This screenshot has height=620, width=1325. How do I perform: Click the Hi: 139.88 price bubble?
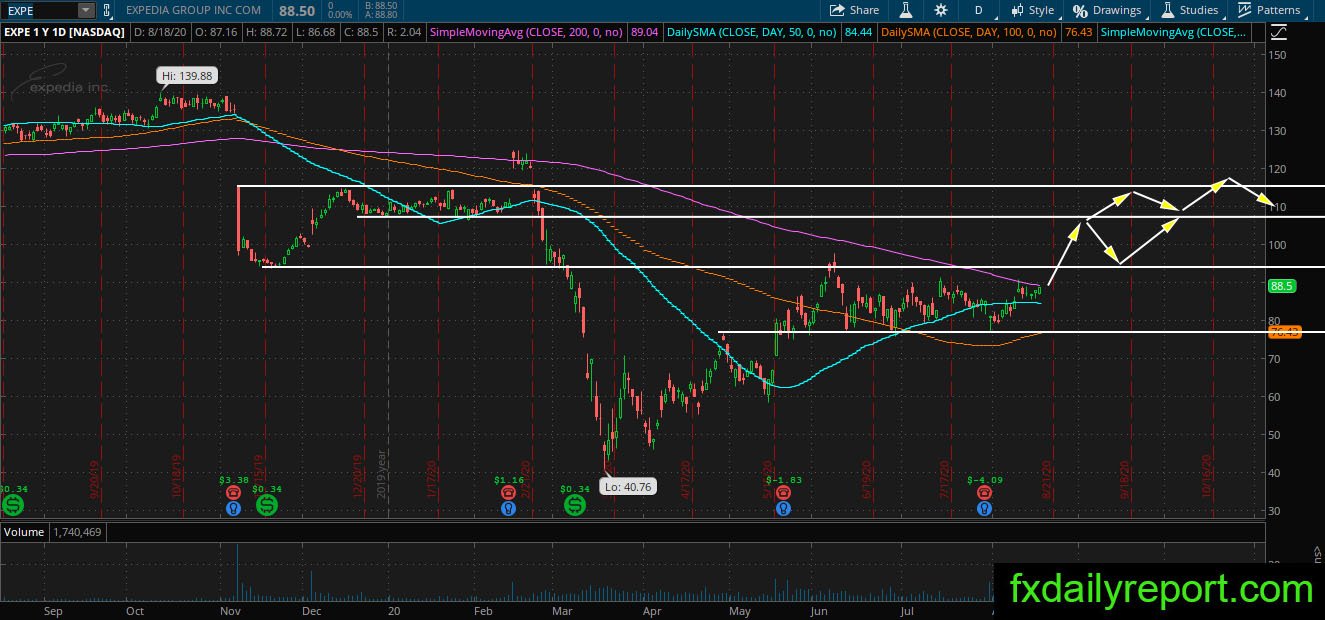pyautogui.click(x=186, y=76)
